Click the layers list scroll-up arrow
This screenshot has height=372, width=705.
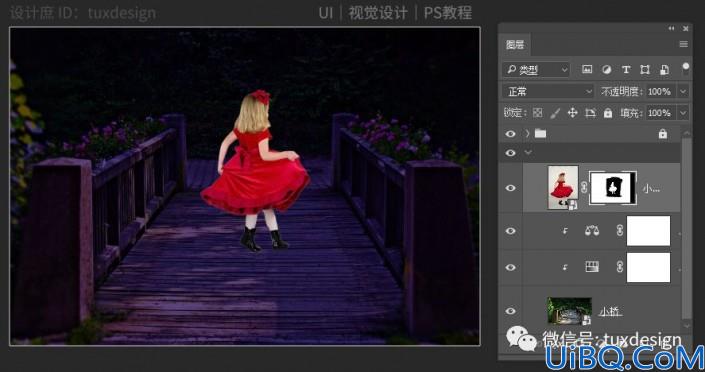coord(686,133)
